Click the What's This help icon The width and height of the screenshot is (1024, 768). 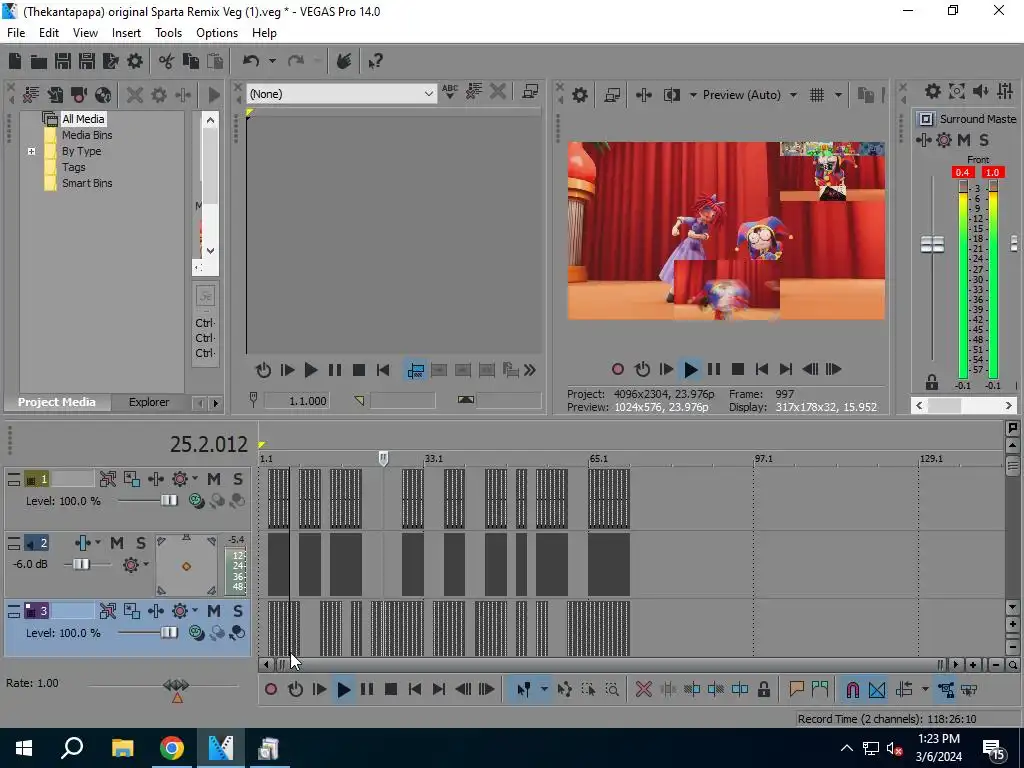tap(376, 61)
